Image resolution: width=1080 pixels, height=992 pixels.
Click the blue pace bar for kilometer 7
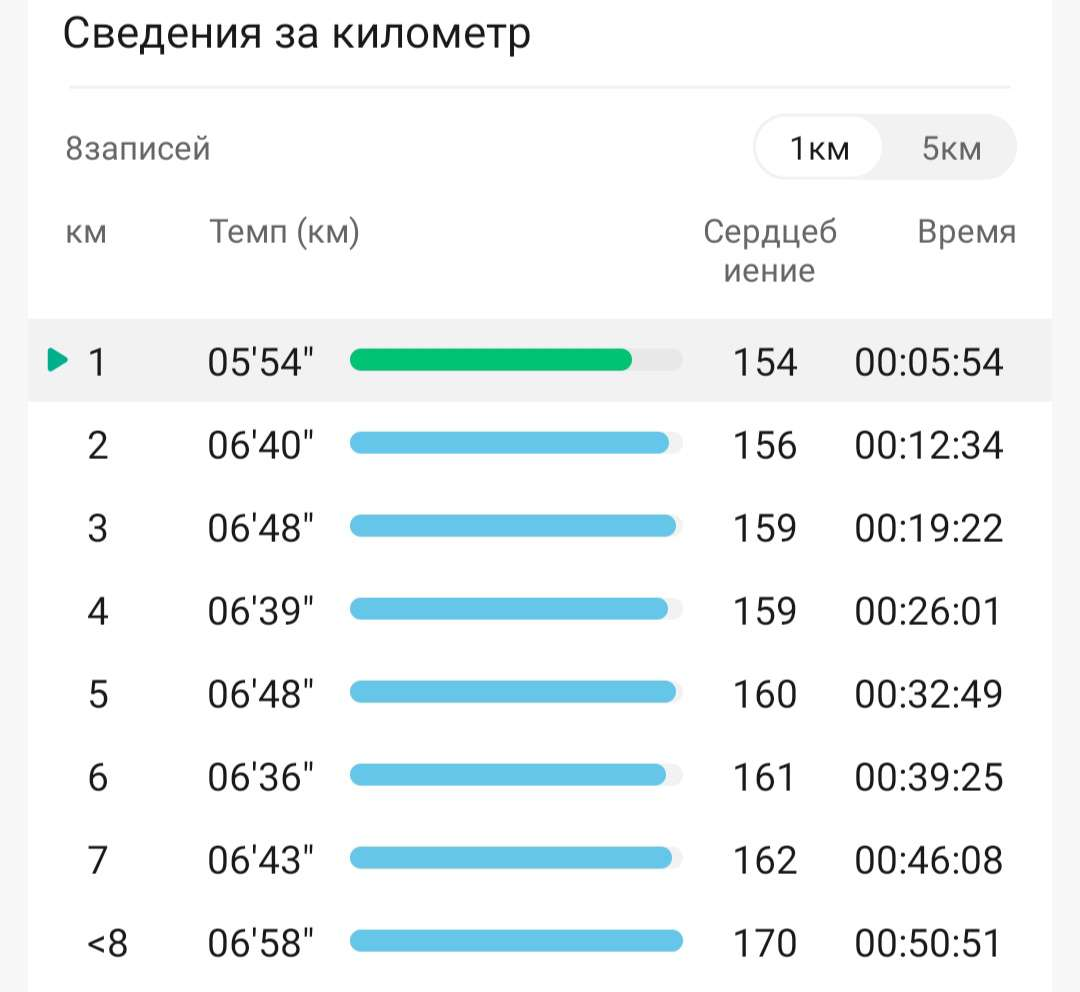[x=511, y=858]
